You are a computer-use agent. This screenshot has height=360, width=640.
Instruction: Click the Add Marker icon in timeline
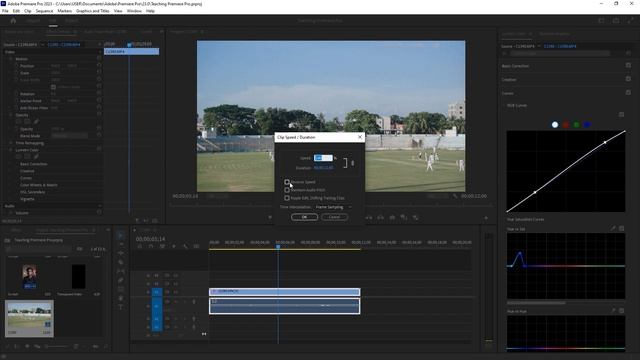(x=174, y=247)
